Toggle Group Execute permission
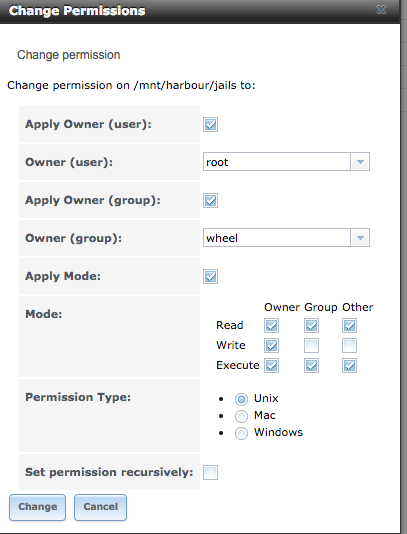407x534 pixels. point(312,366)
